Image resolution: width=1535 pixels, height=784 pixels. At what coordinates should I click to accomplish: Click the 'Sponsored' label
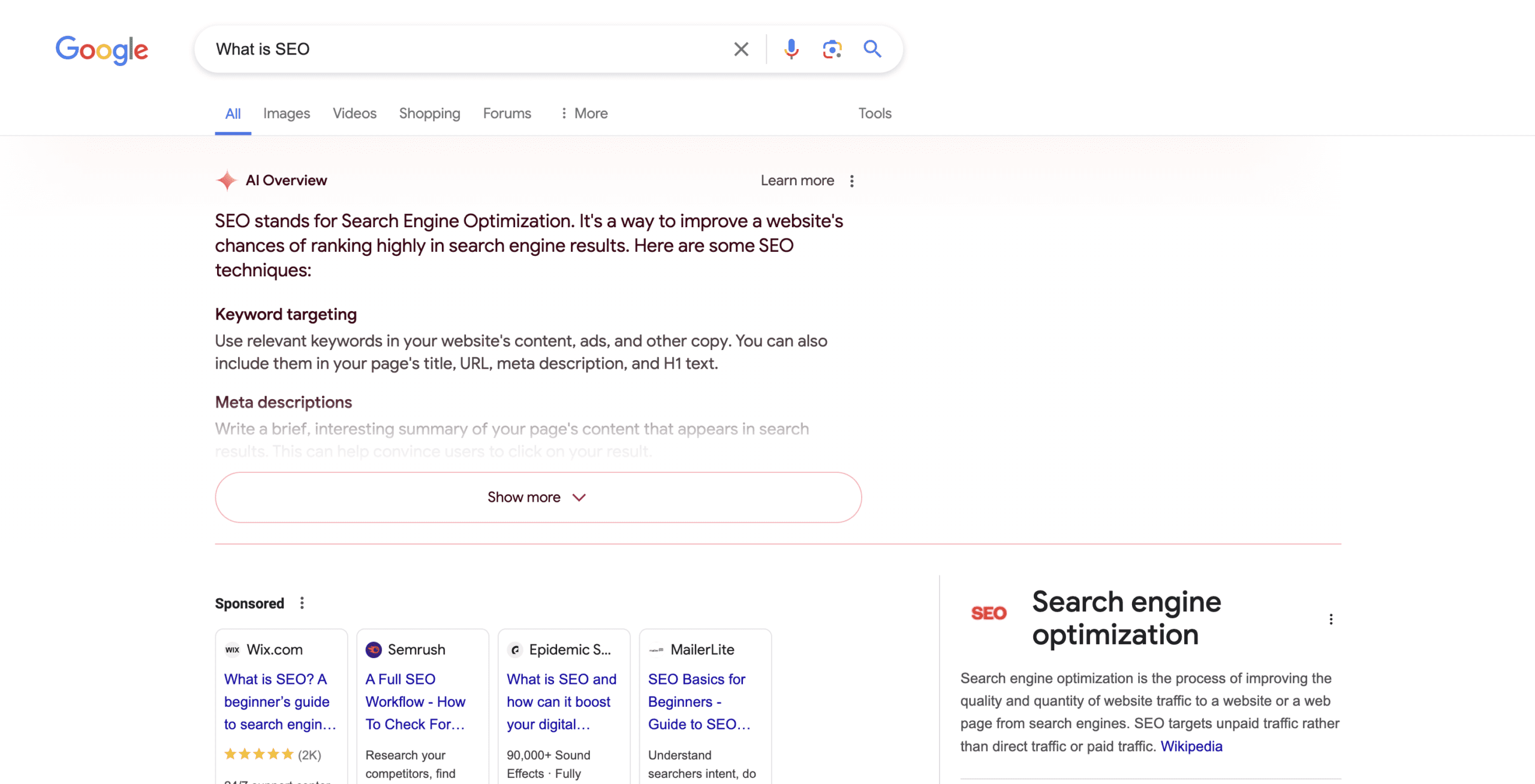249,604
